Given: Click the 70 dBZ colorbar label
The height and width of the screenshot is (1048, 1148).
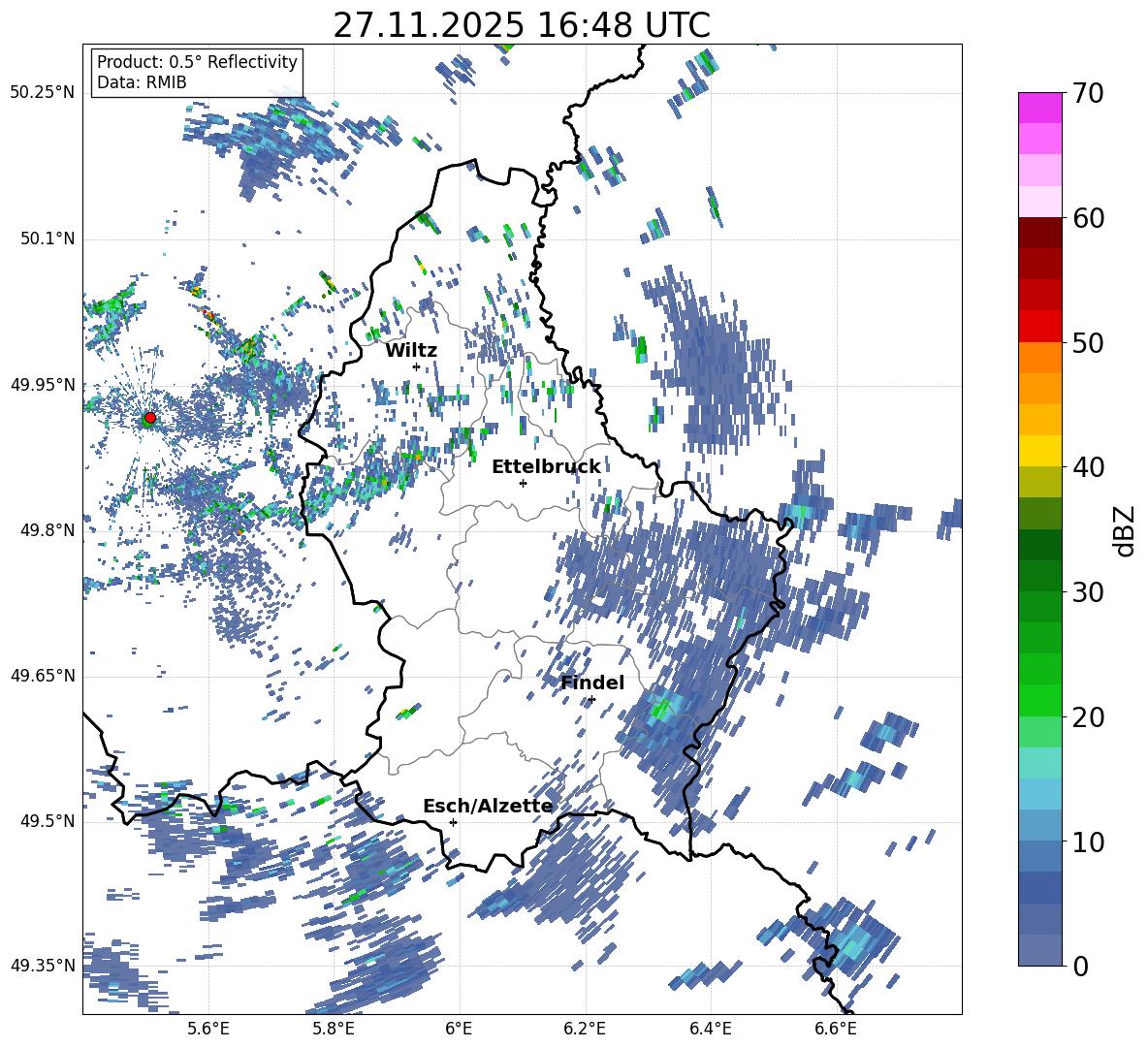Looking at the screenshot, I should (1088, 94).
